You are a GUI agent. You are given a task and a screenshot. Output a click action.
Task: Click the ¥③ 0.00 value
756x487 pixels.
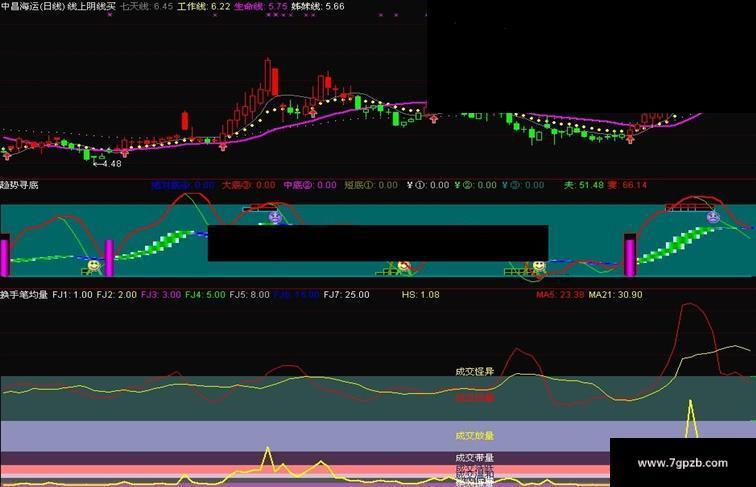(523, 185)
